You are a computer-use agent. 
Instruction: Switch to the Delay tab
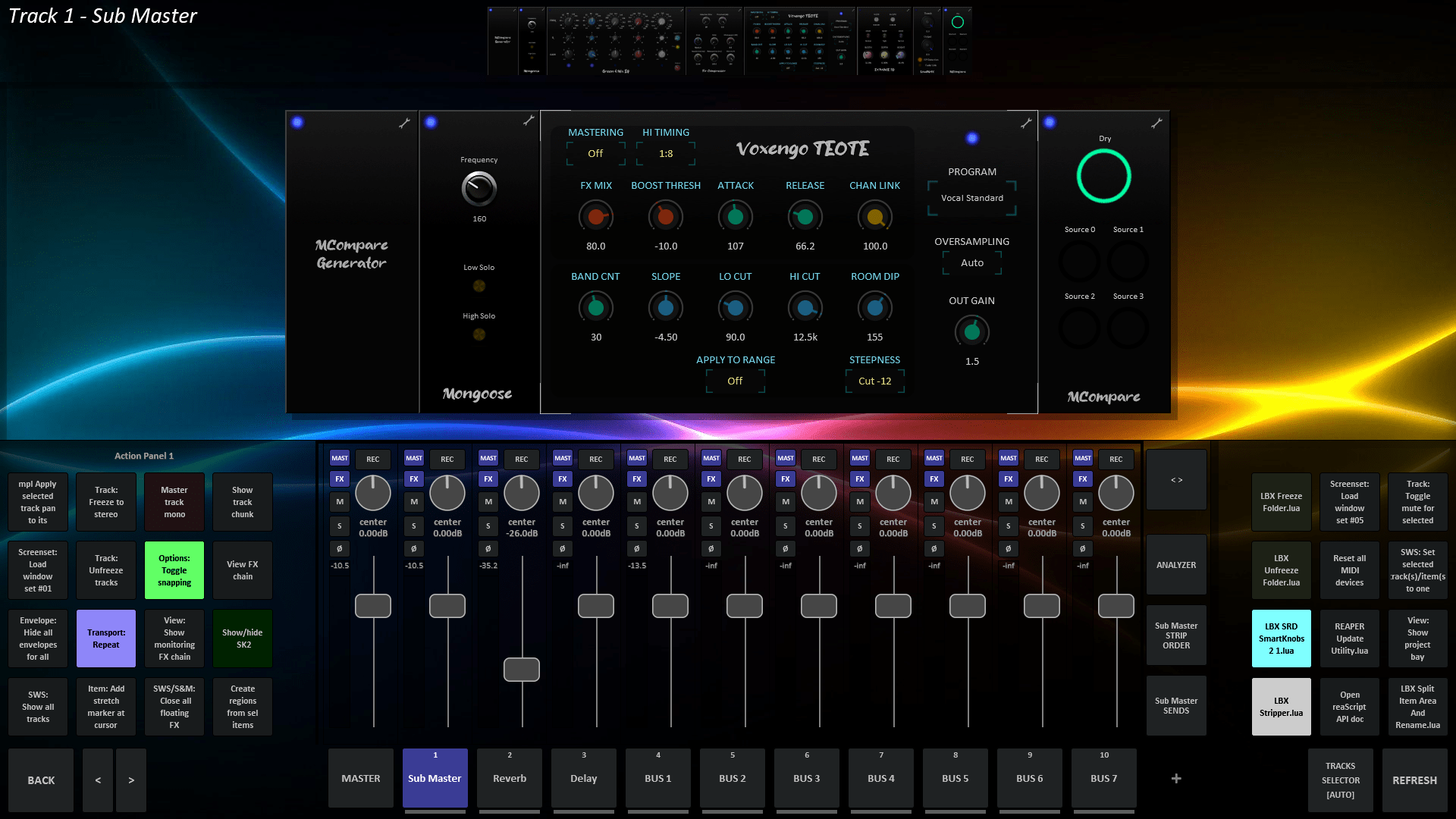pos(584,779)
